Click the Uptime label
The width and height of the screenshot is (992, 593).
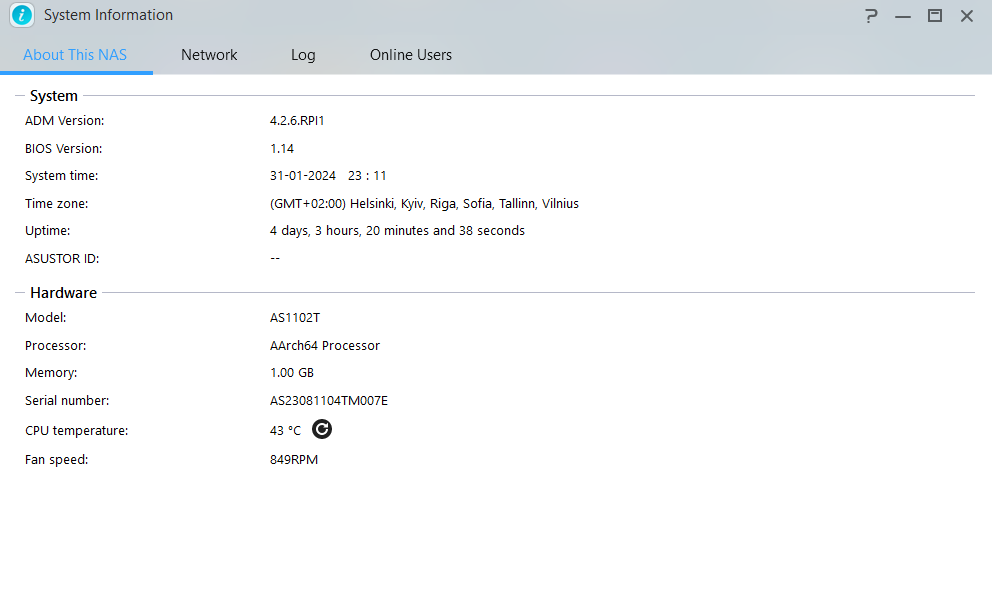pyautogui.click(x=47, y=231)
